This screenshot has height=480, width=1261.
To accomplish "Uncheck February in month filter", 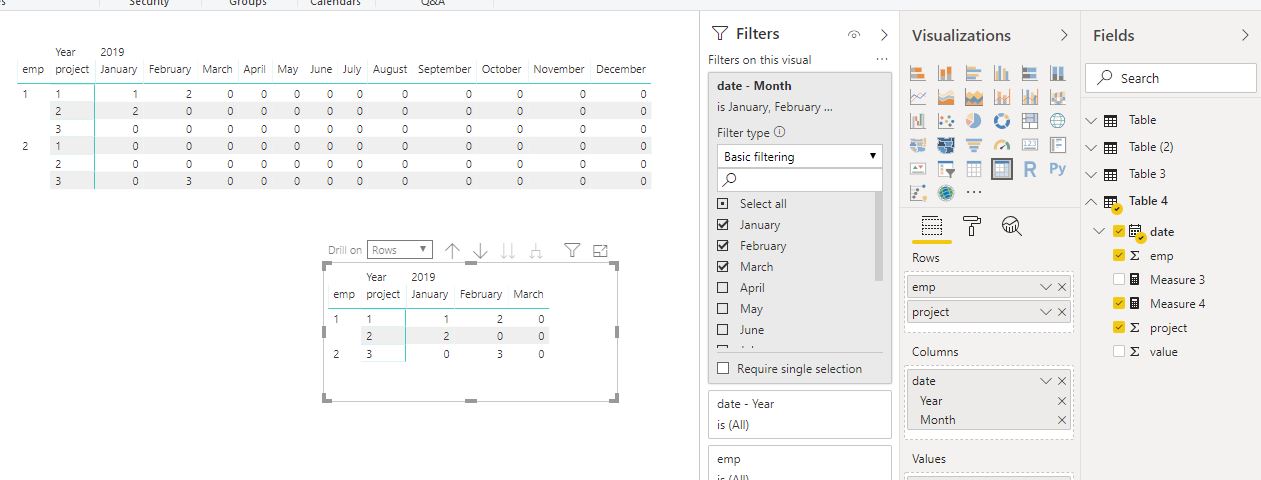I will pos(724,246).
